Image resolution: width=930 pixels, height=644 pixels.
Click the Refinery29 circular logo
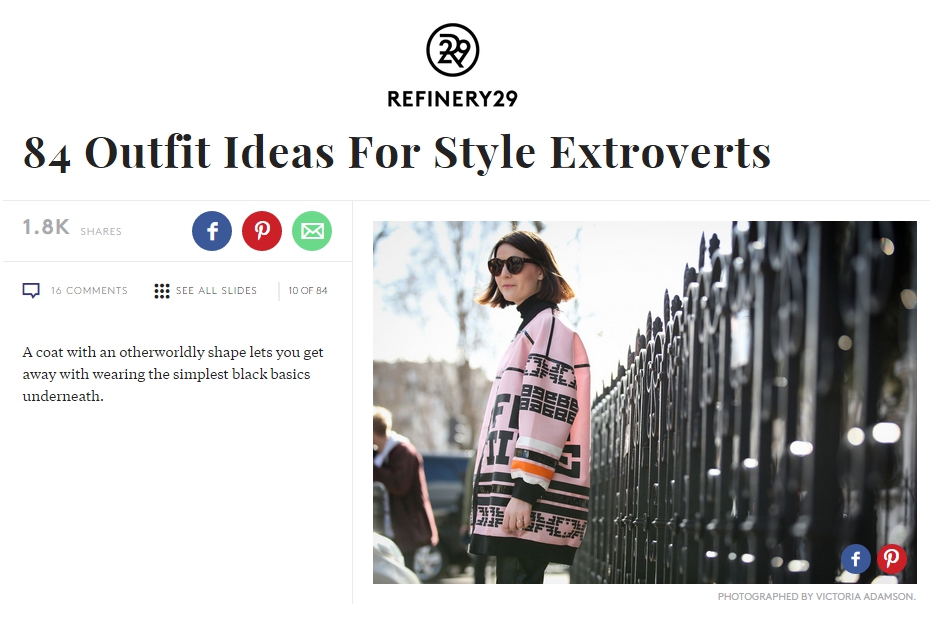coord(453,50)
